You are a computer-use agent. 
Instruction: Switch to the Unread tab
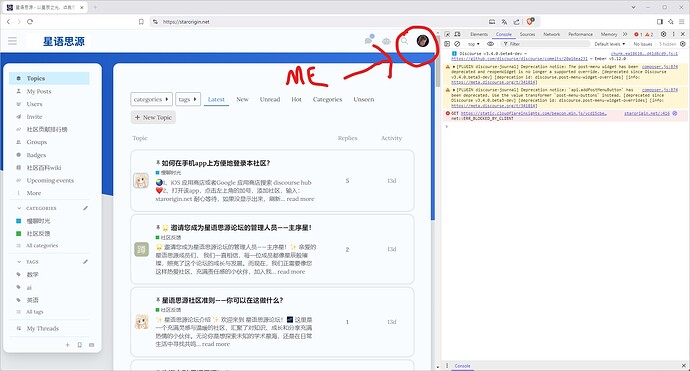pos(270,99)
